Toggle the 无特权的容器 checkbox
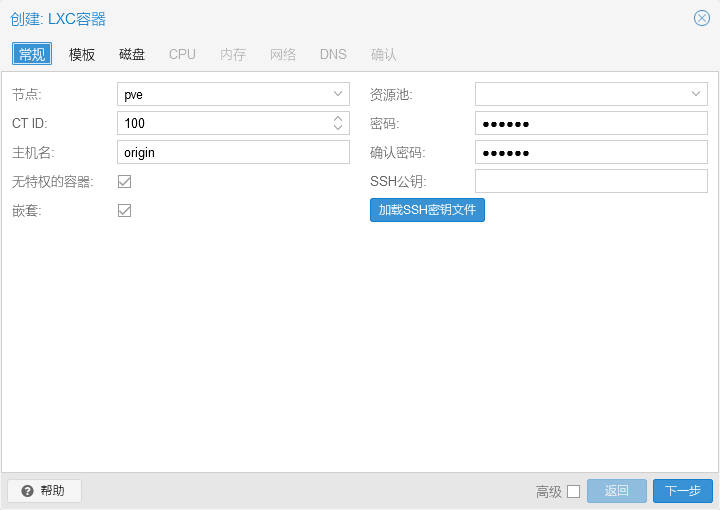The height and width of the screenshot is (510, 720). click(125, 182)
